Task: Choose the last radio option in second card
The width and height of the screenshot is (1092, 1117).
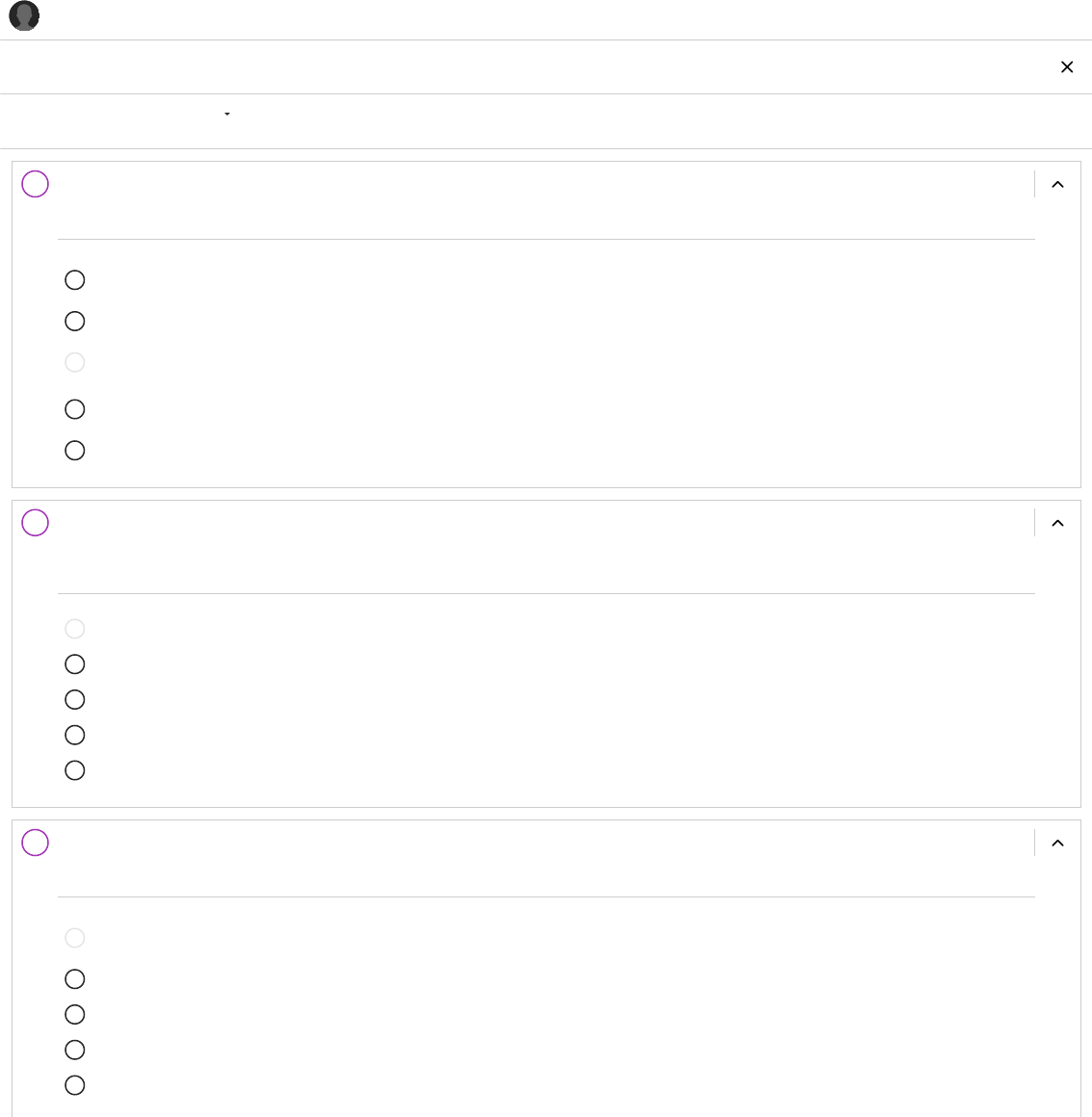Action: pyautogui.click(x=75, y=770)
